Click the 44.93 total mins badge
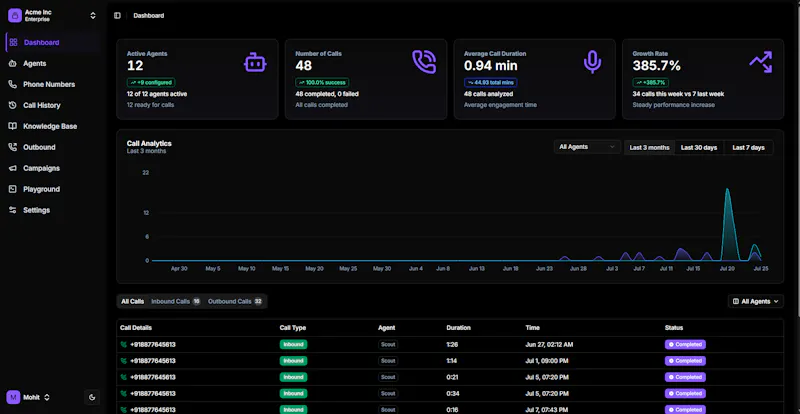The image size is (800, 414). click(490, 82)
